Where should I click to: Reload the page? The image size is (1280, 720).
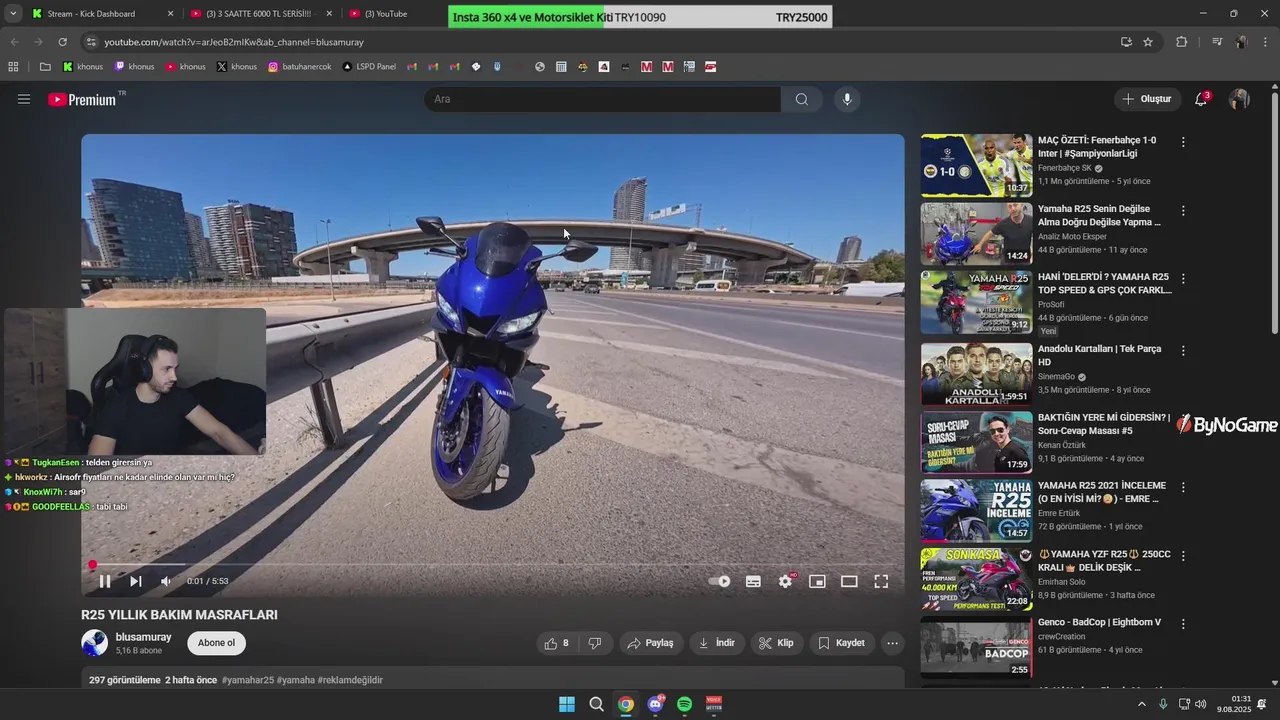pos(62,42)
